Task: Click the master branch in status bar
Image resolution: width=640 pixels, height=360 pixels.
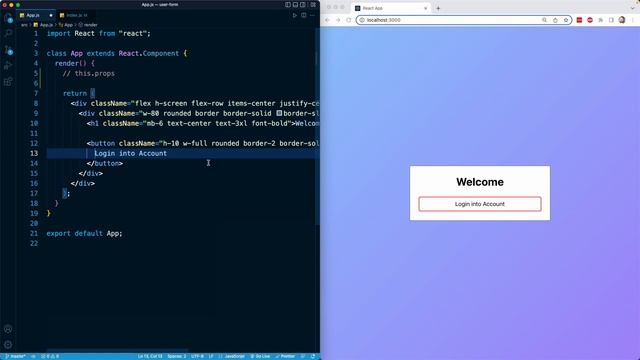Action: click(16, 356)
